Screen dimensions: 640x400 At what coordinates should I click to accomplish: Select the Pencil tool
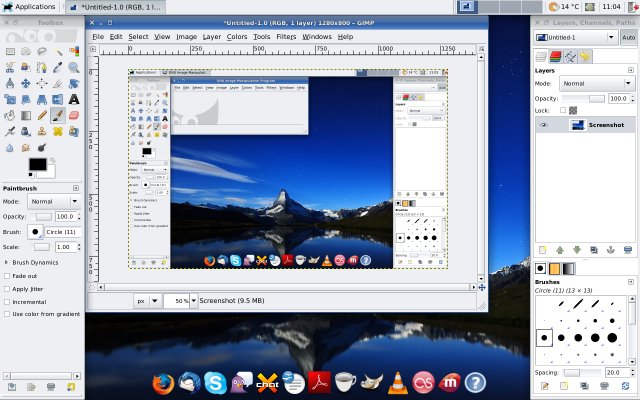(x=42, y=116)
